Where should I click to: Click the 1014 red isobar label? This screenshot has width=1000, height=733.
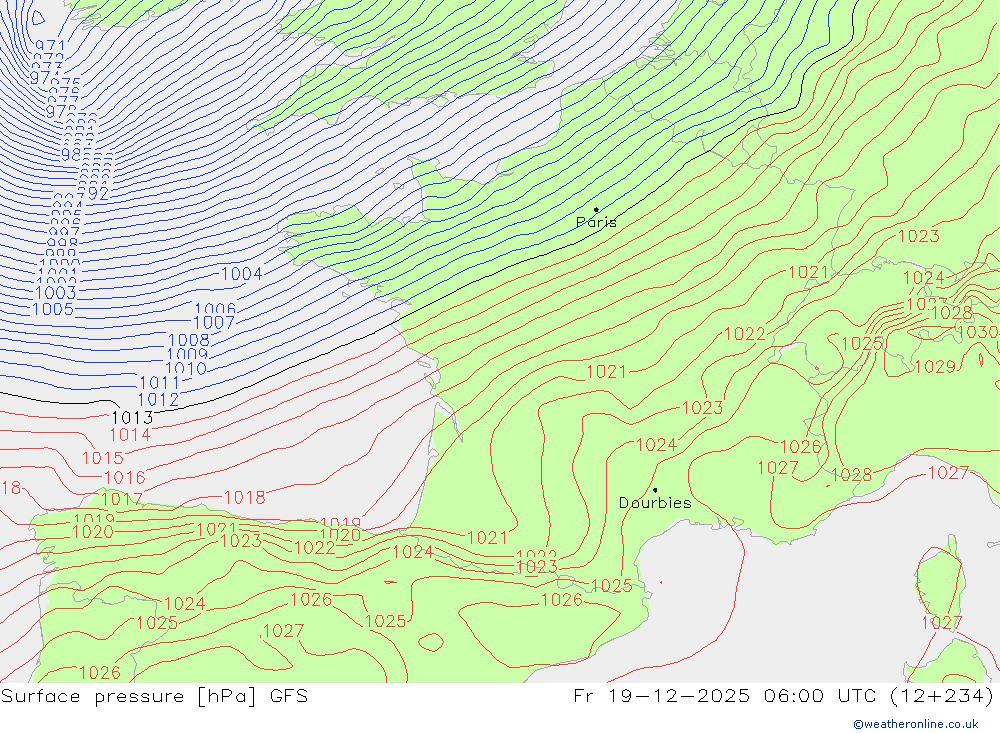point(130,435)
